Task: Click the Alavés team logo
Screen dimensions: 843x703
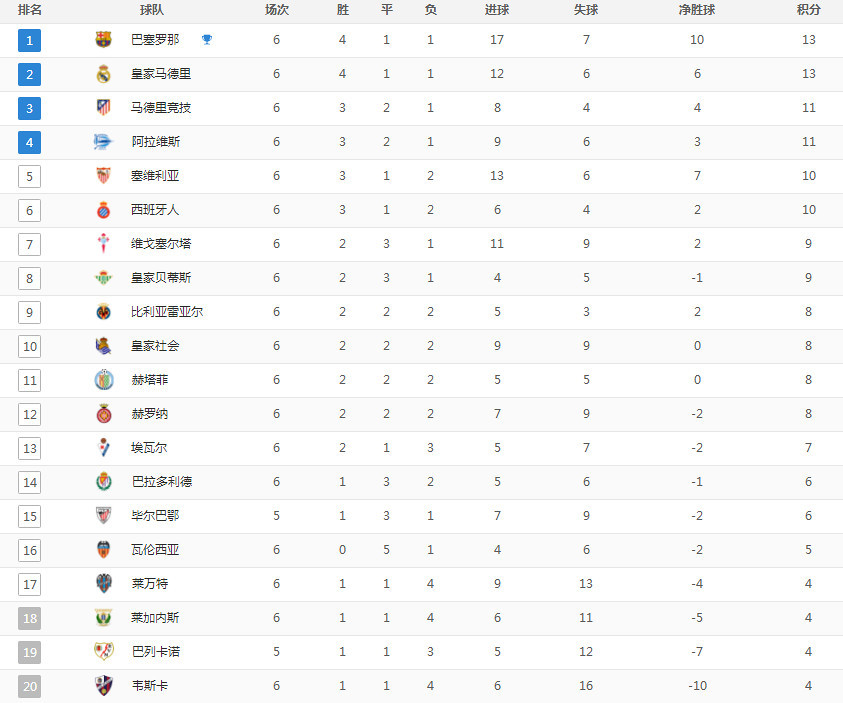Action: click(x=103, y=141)
